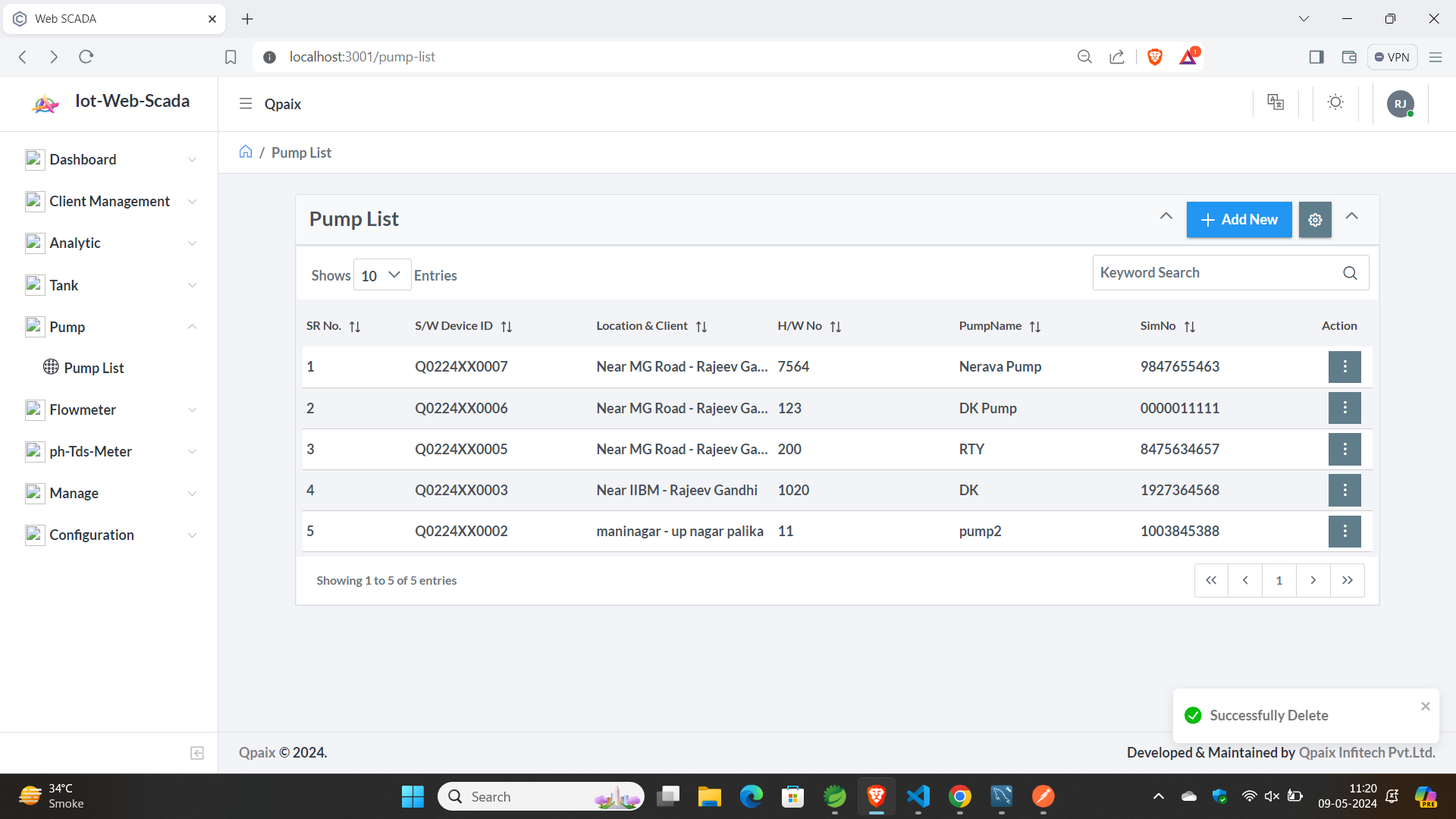Screen dimensions: 1456x819
Task: Dismiss the Successfully Delete notification
Action: click(1426, 706)
